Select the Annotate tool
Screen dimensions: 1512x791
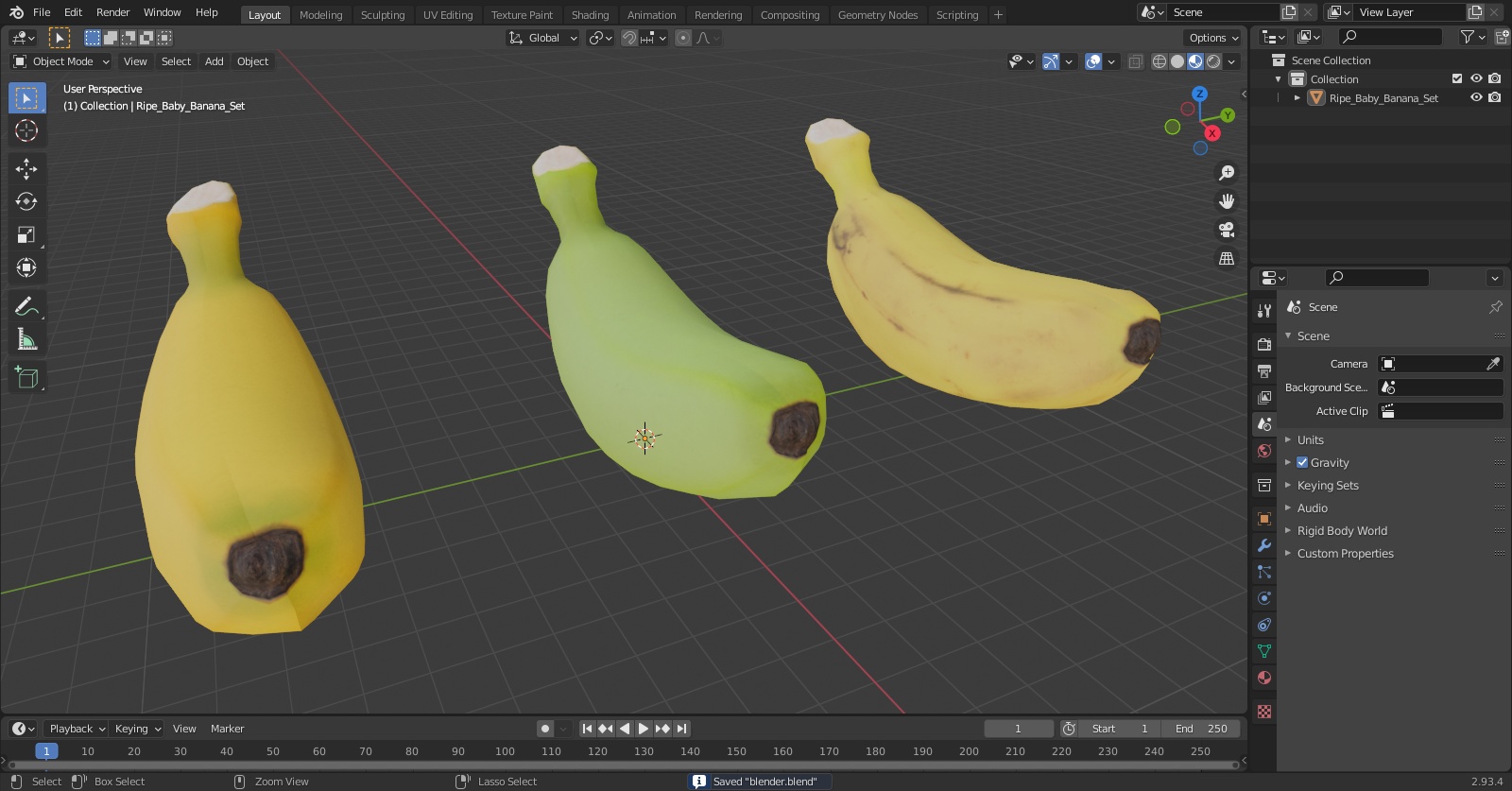pyautogui.click(x=26, y=306)
